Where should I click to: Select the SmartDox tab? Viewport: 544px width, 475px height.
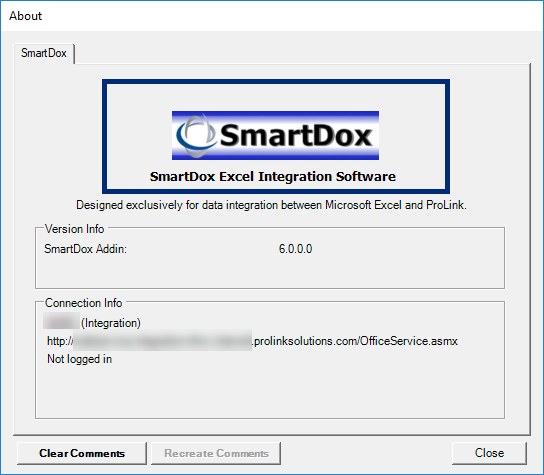(x=44, y=53)
